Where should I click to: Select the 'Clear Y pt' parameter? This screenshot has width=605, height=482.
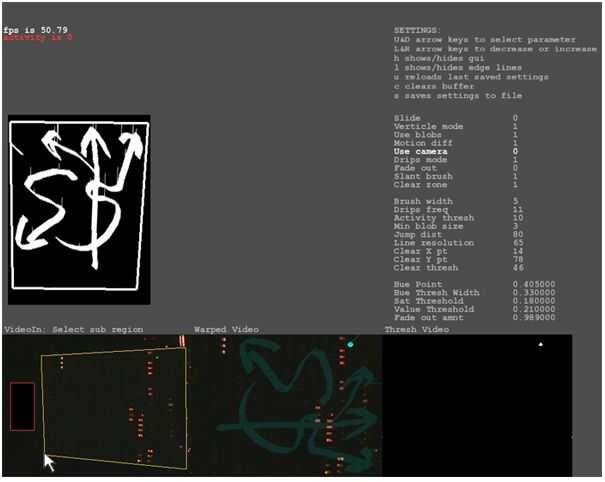click(x=420, y=259)
